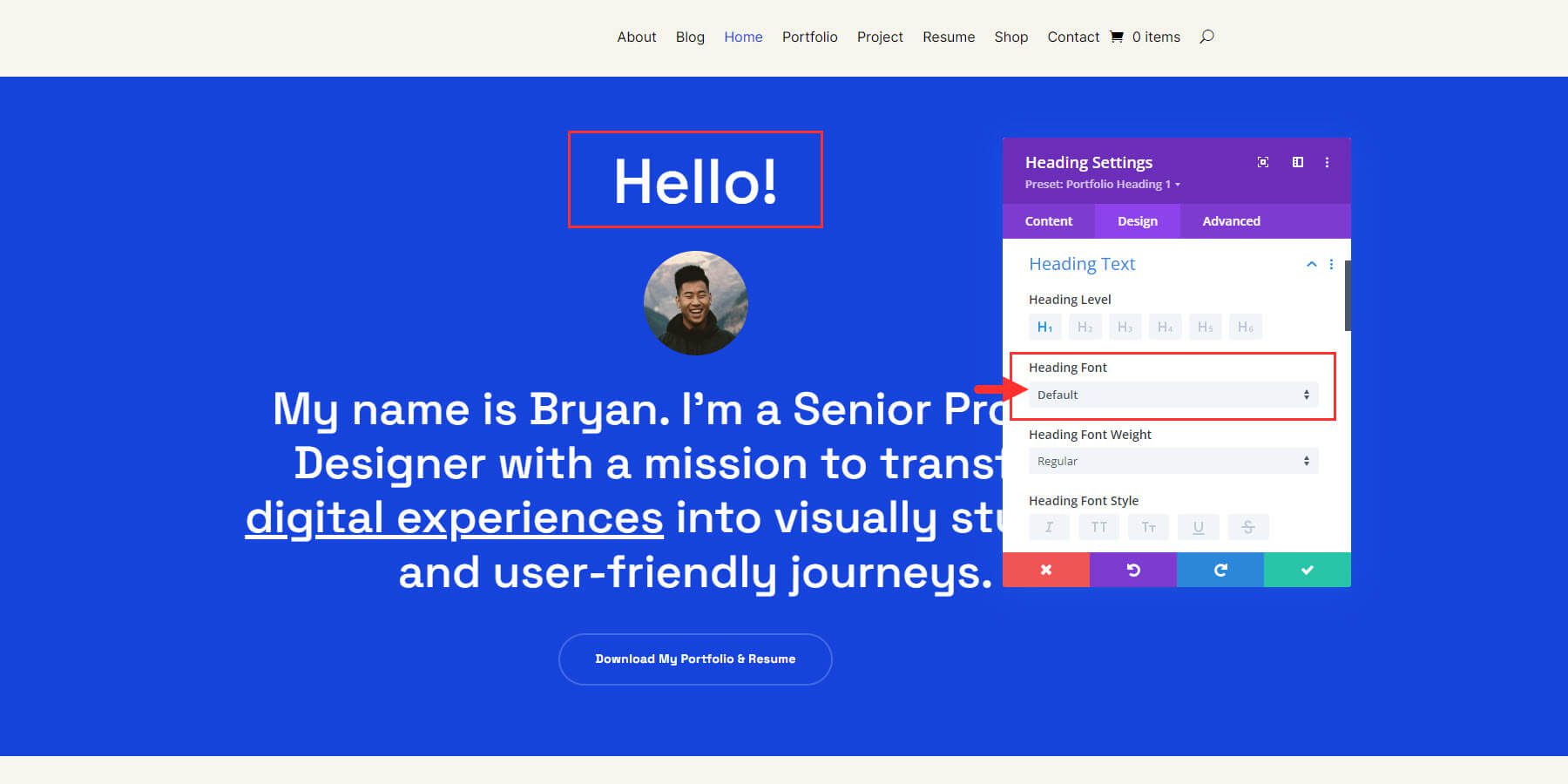This screenshot has width=1568, height=784.
Task: Switch heading level to H2
Action: click(x=1085, y=327)
